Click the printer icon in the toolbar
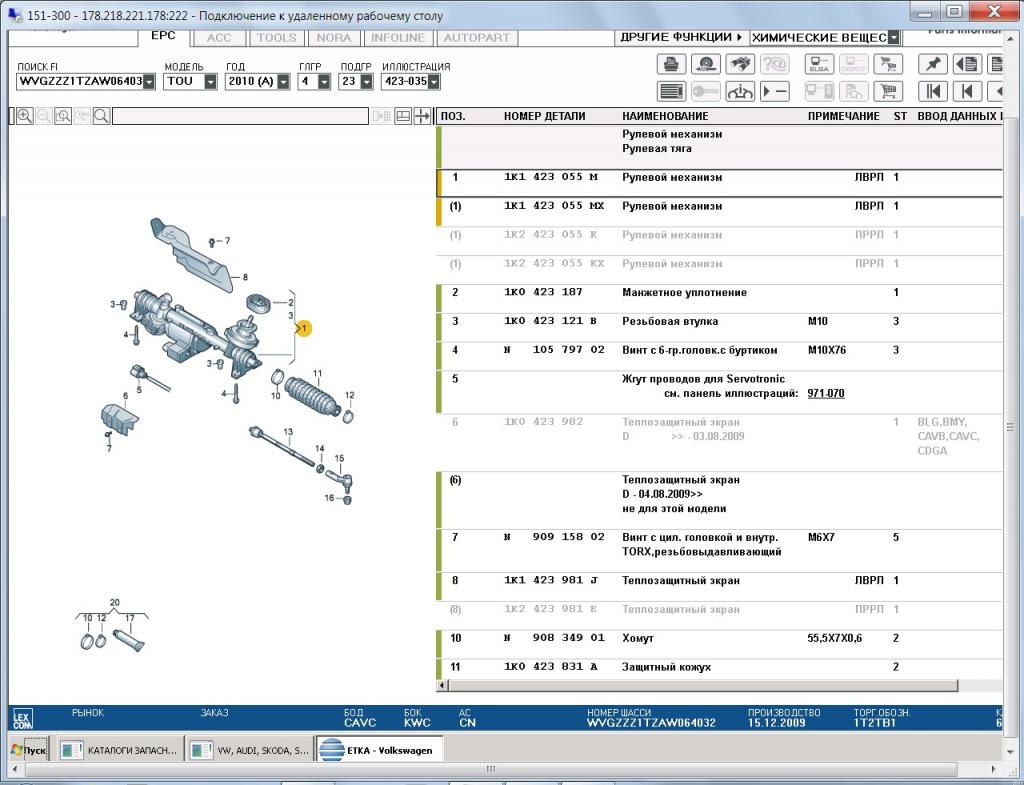The height and width of the screenshot is (785, 1024). coord(671,64)
